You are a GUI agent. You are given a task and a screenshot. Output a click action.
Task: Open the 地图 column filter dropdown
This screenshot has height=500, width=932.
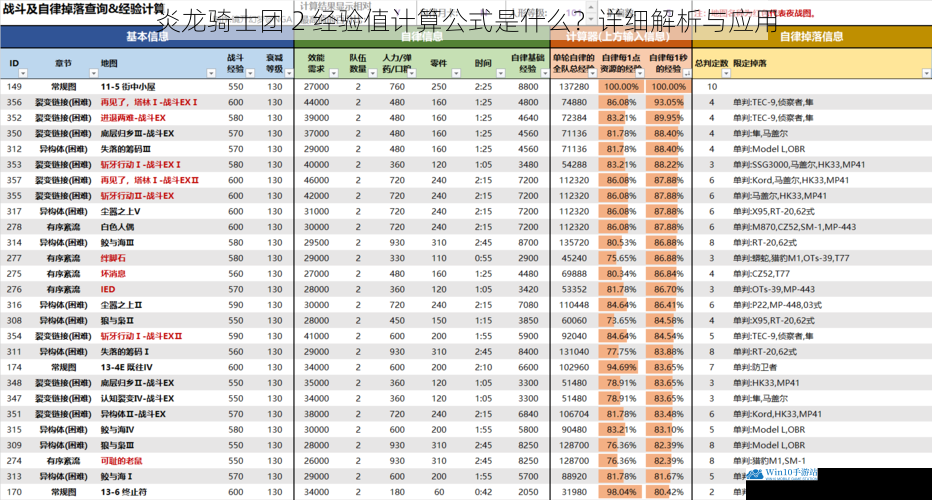tap(211, 73)
